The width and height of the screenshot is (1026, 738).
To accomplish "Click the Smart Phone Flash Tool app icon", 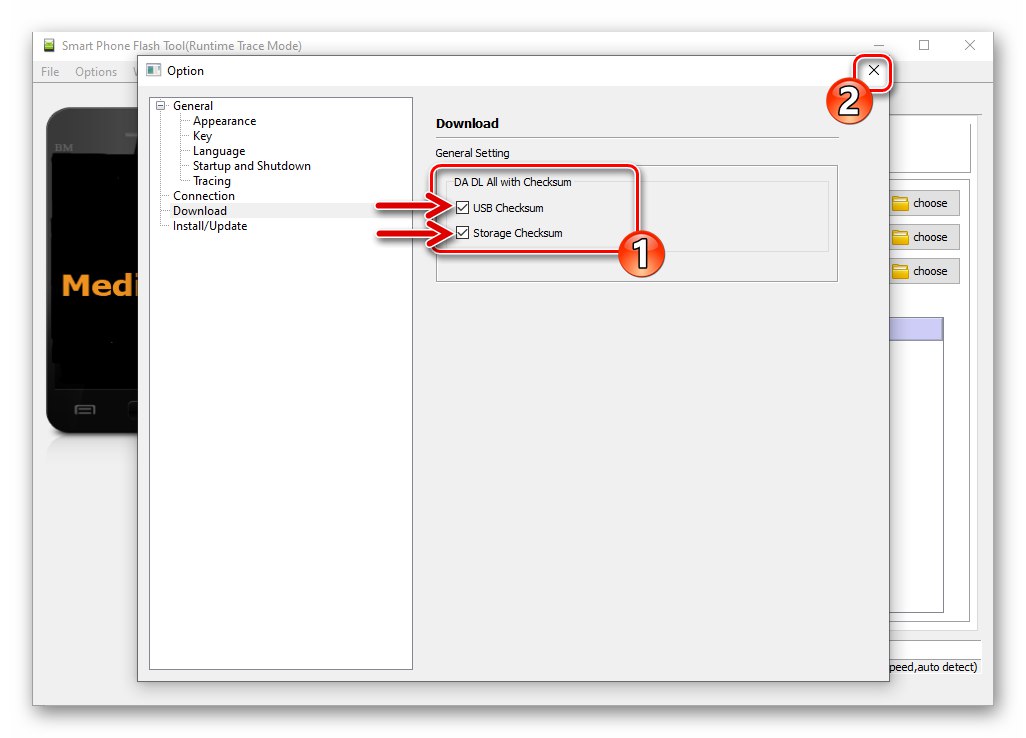I will point(49,45).
